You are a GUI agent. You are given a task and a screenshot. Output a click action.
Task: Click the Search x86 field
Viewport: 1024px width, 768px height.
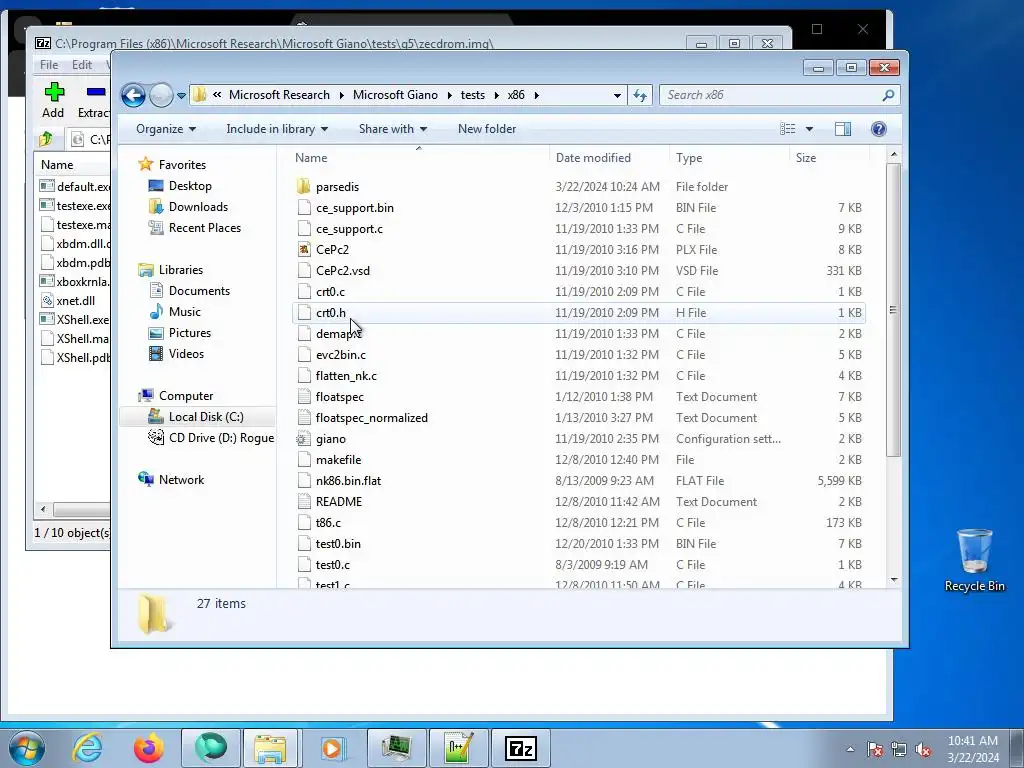pos(779,95)
